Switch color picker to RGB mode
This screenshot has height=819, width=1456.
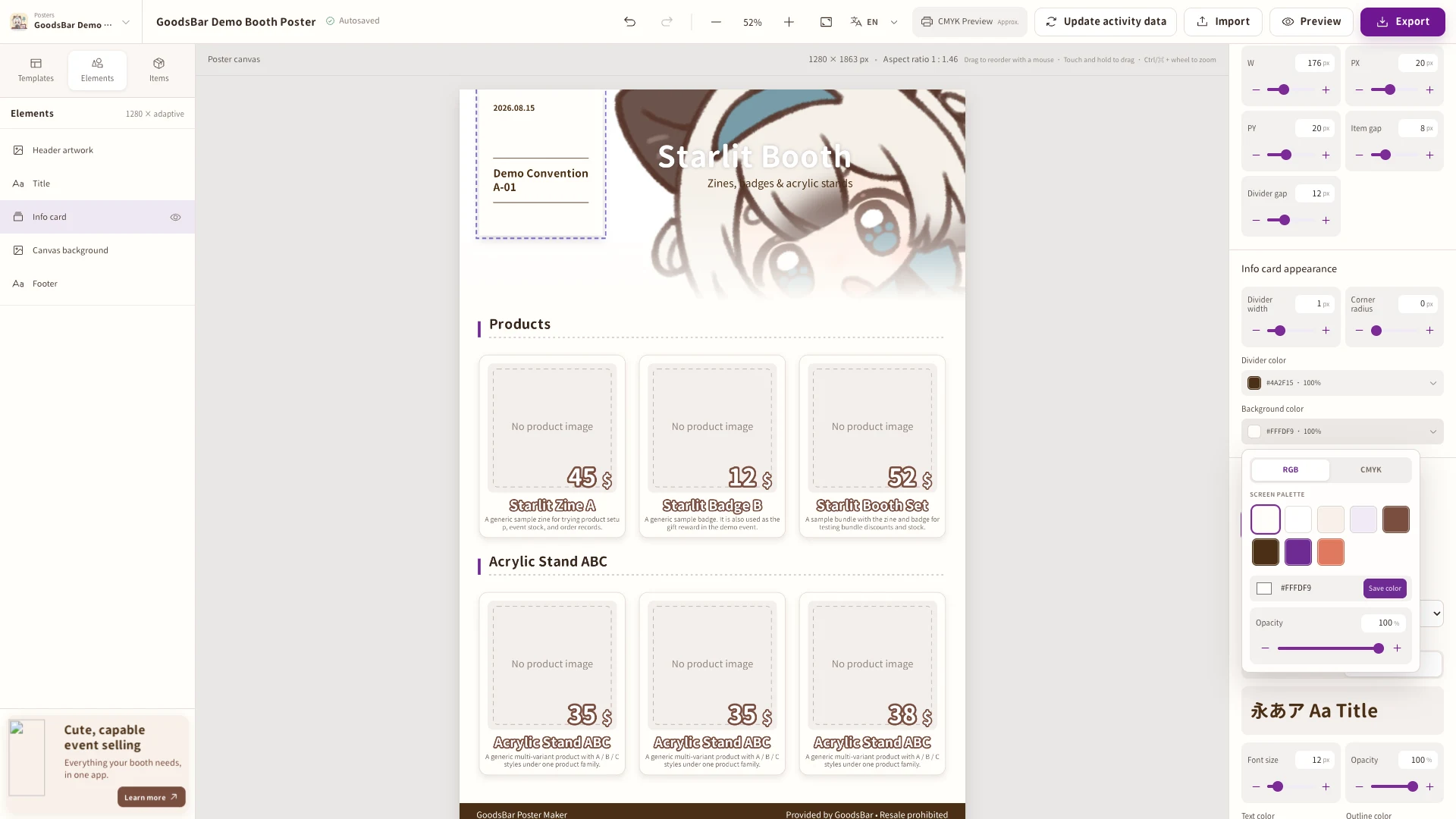[x=1290, y=469]
